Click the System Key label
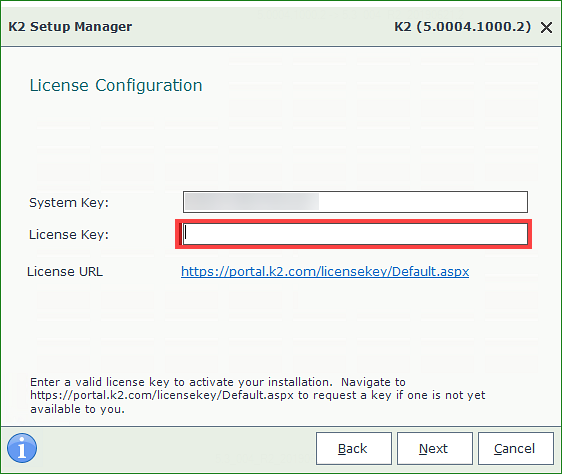The image size is (562, 474). [69, 203]
